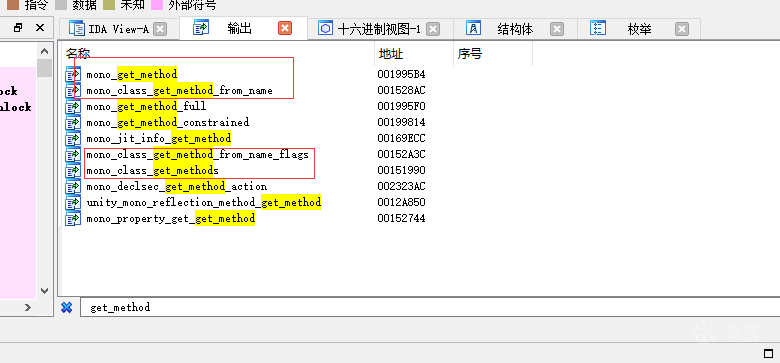This screenshot has height=363, width=780.
Task: Click the icon beside mono_get_method_full
Action: tap(73, 107)
